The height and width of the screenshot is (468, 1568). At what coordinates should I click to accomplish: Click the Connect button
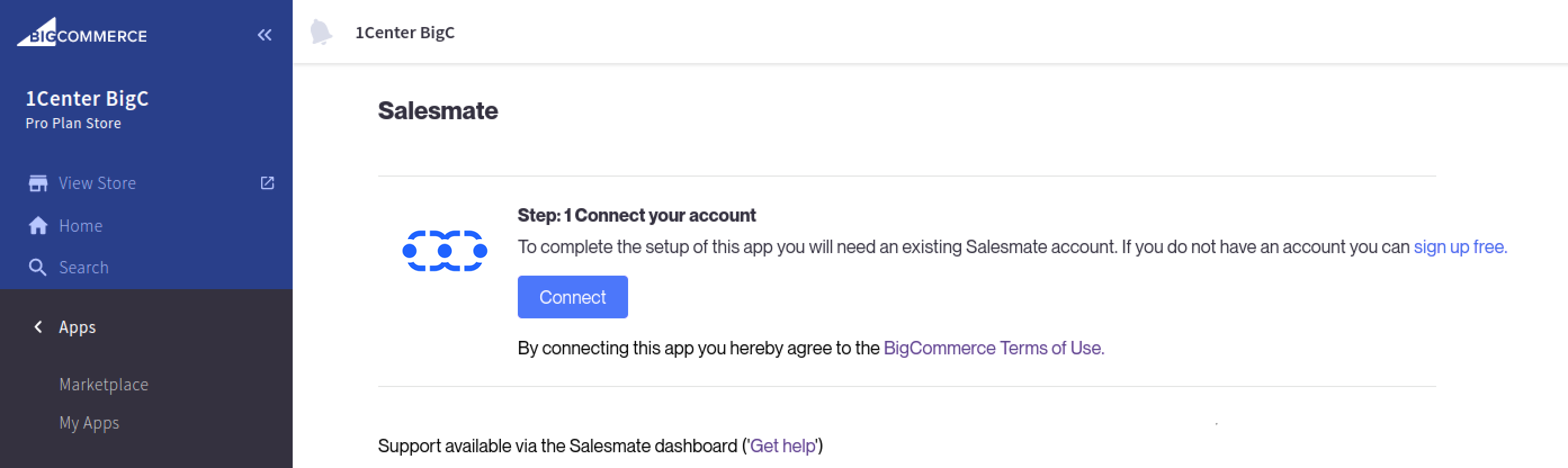(573, 297)
